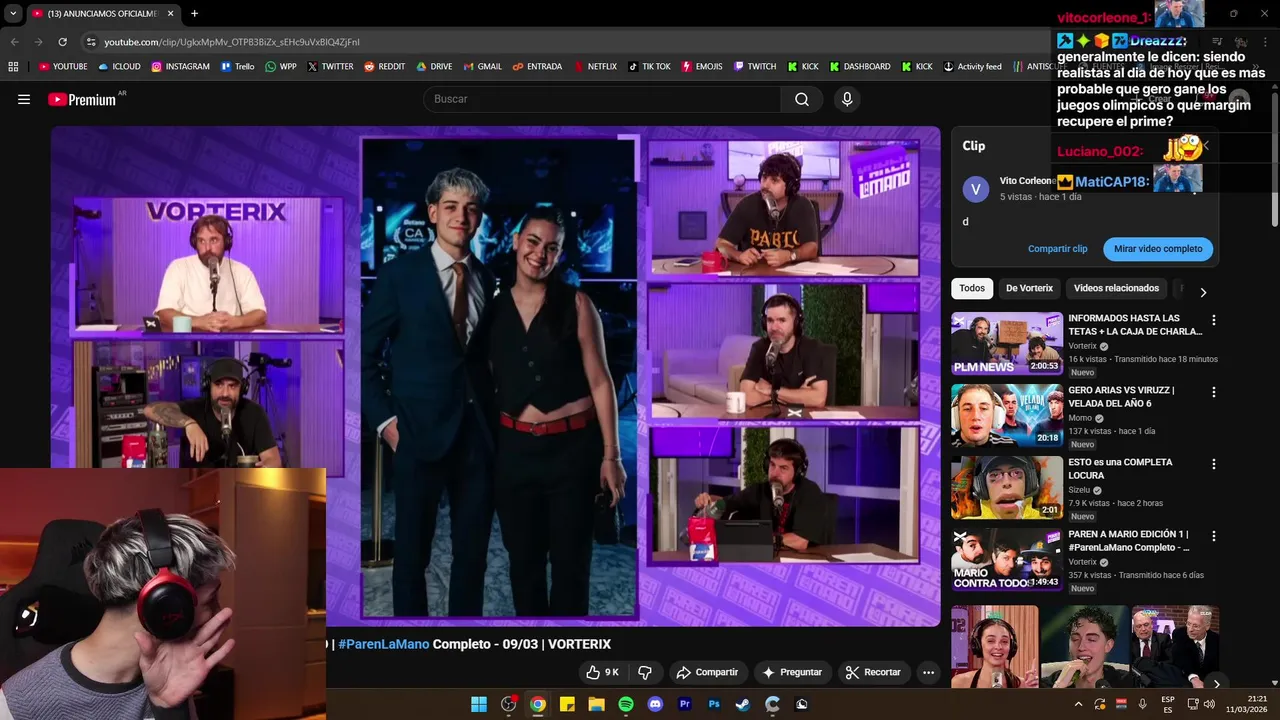This screenshot has height=720, width=1280.
Task: Click Compartir clip link
Action: click(x=1057, y=249)
